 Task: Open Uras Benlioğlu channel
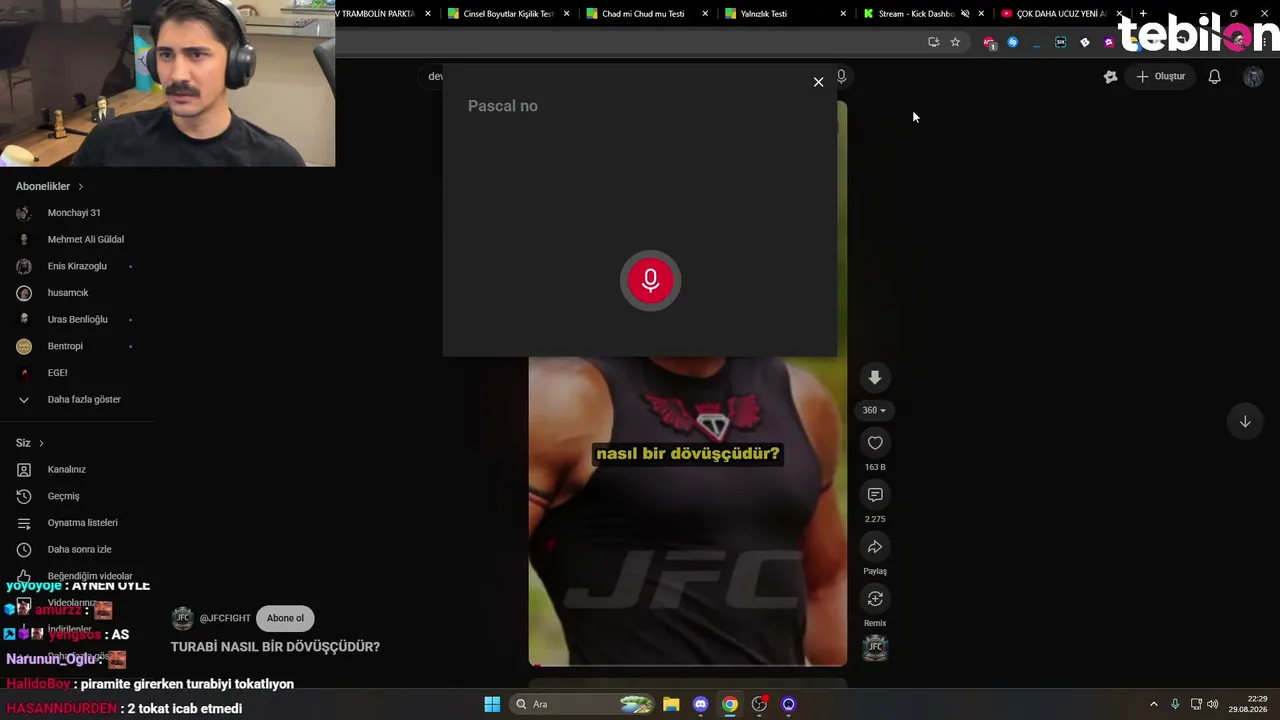tap(77, 320)
